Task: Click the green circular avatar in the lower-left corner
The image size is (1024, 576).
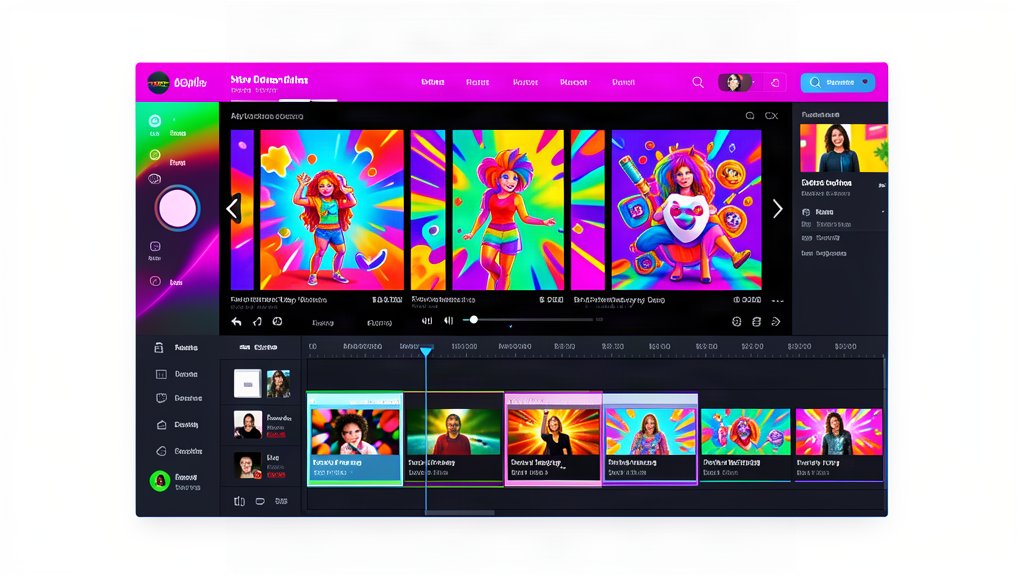Action: [x=160, y=481]
